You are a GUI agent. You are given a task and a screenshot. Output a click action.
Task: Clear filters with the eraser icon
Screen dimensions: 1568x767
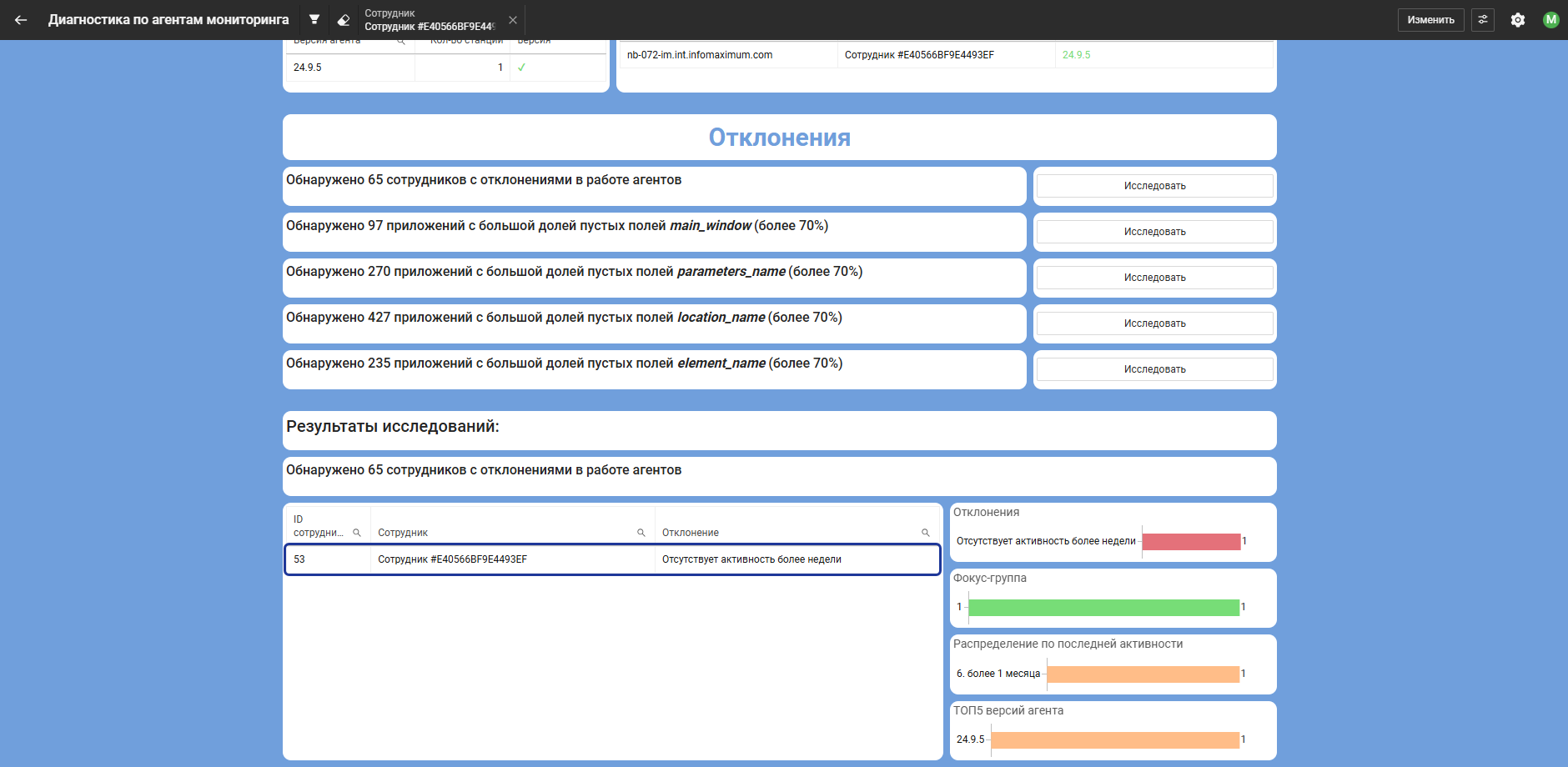pos(343,20)
